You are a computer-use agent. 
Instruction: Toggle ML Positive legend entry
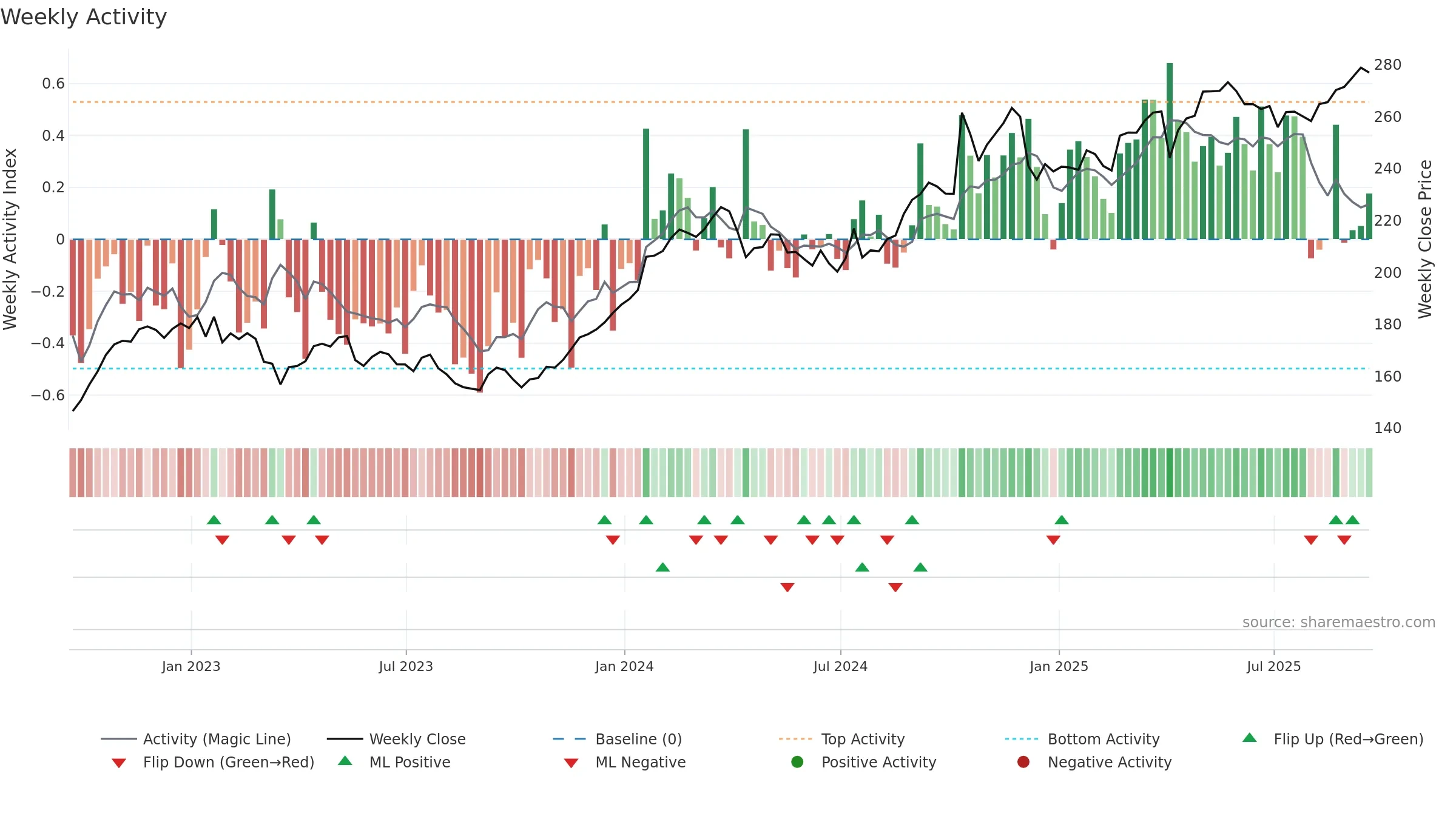[x=394, y=762]
